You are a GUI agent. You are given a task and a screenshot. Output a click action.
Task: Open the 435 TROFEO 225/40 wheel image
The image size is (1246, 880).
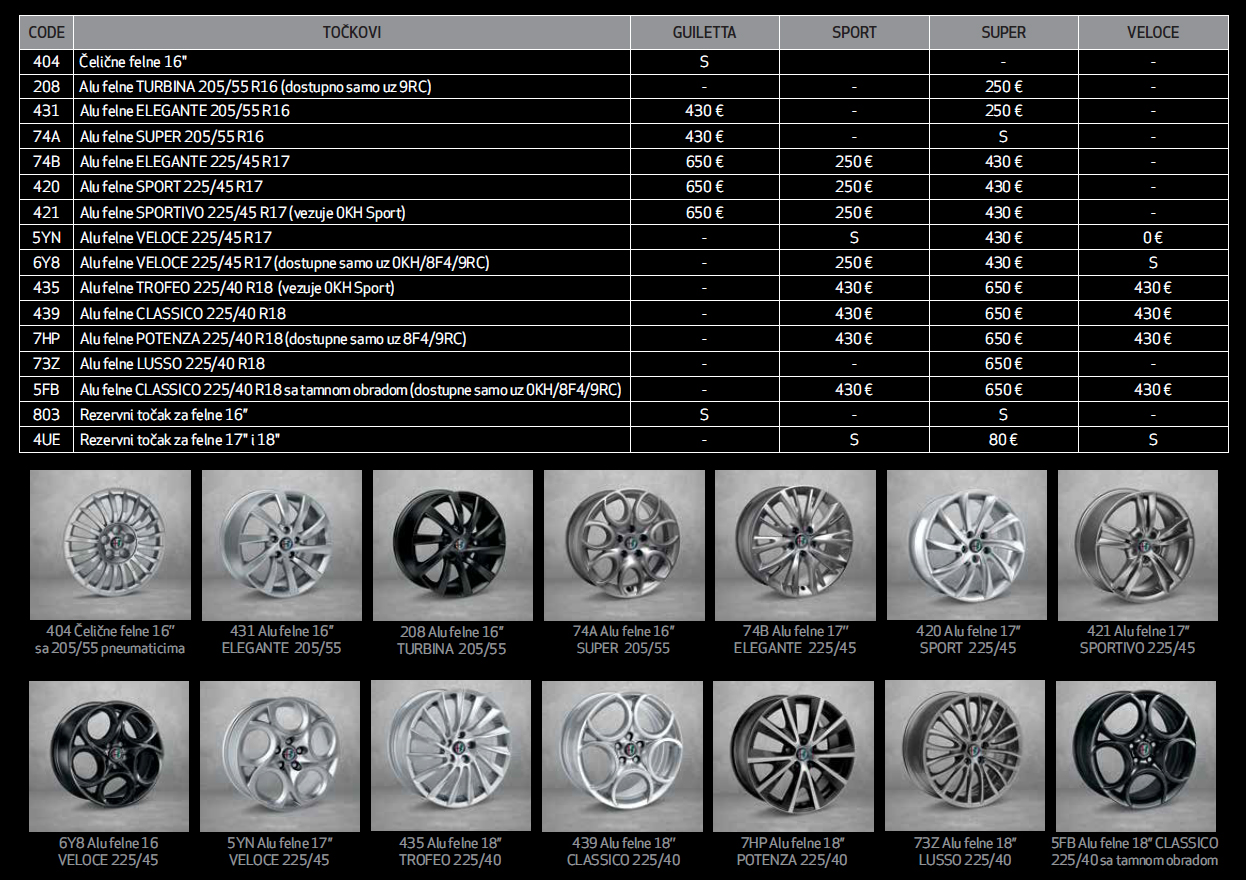(451, 755)
